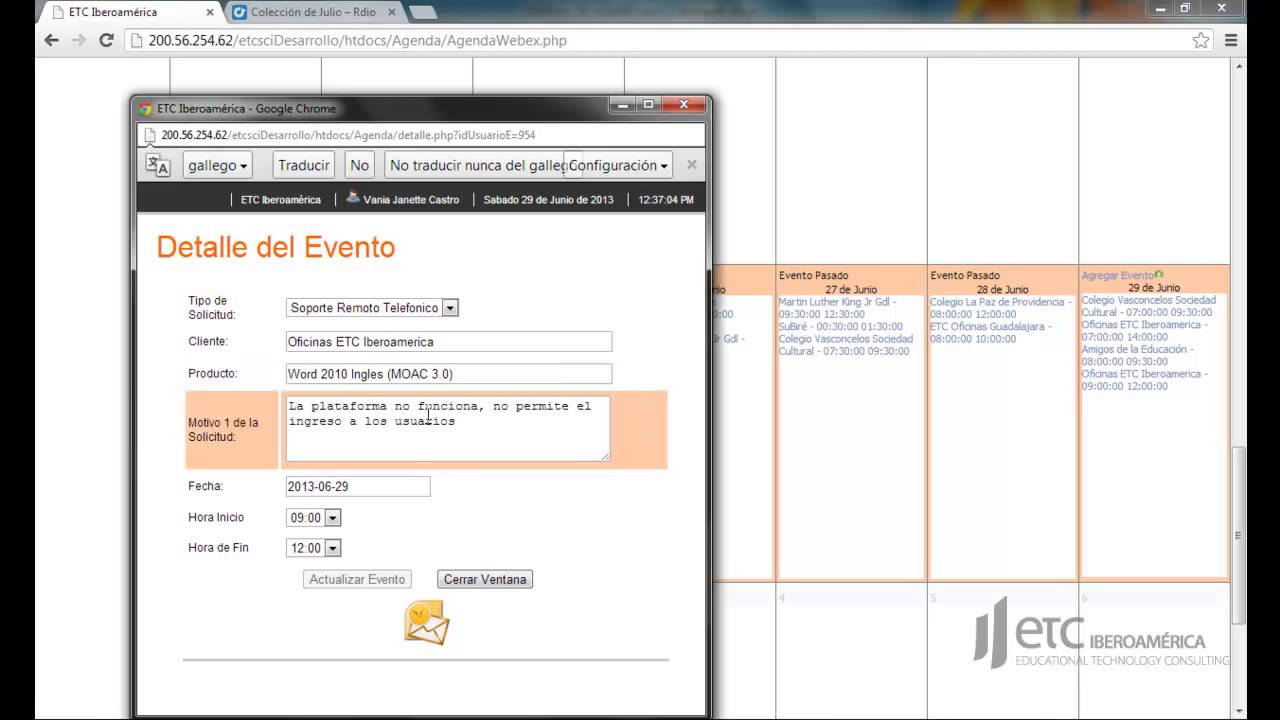
Task: Click the ETC Oficinas Guadalajara event
Action: [x=990, y=332]
